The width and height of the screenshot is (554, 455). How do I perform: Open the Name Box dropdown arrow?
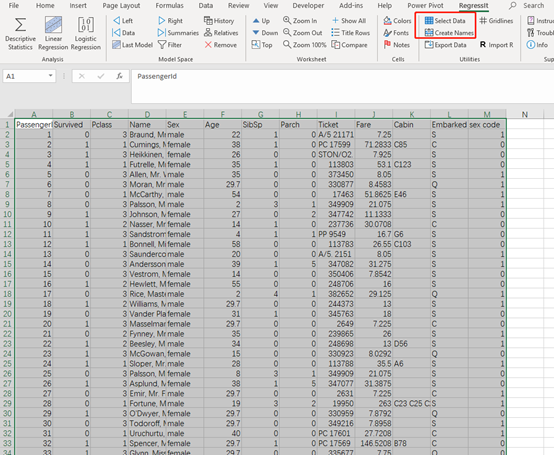pyautogui.click(x=51, y=76)
